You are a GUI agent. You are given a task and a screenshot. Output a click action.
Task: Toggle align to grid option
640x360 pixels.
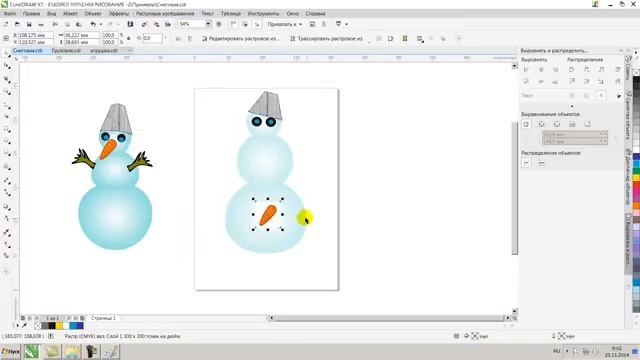pyautogui.click(x=572, y=124)
